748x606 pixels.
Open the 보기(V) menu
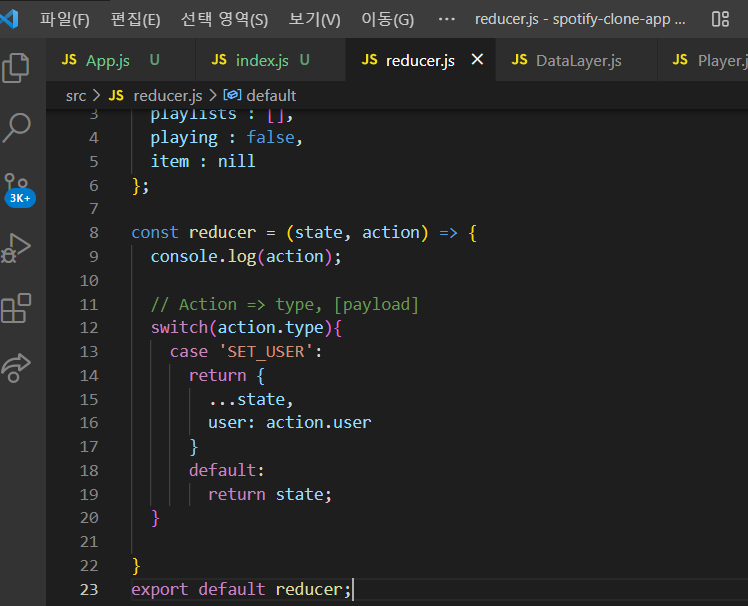click(315, 20)
